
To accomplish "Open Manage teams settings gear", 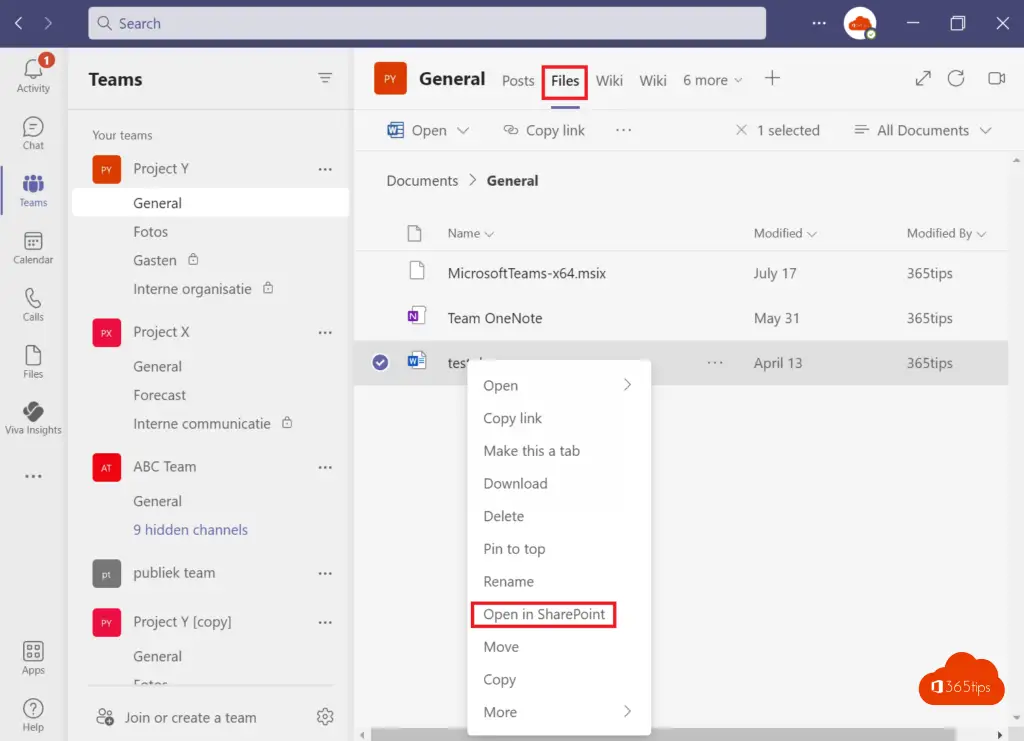I will (x=324, y=717).
